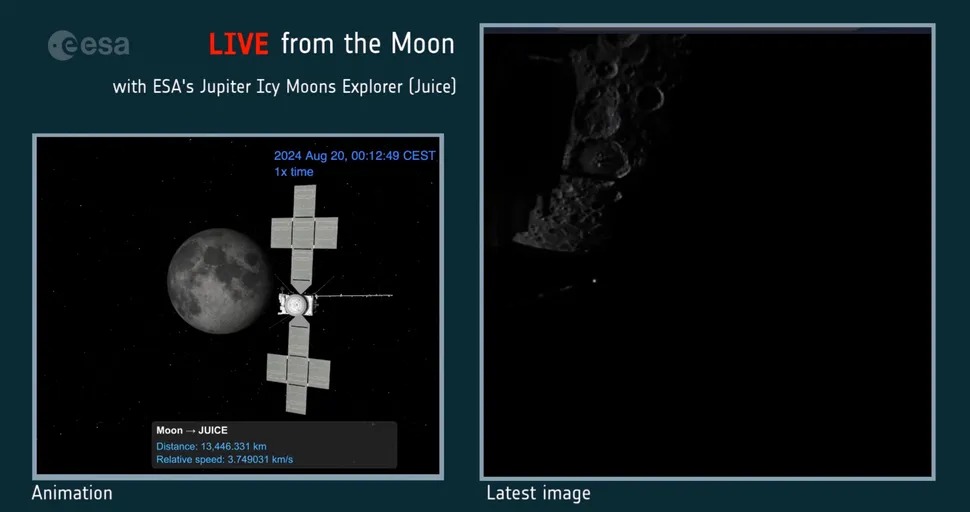Image resolution: width=970 pixels, height=512 pixels.
Task: Click the Relative speed readout
Action: (224, 460)
